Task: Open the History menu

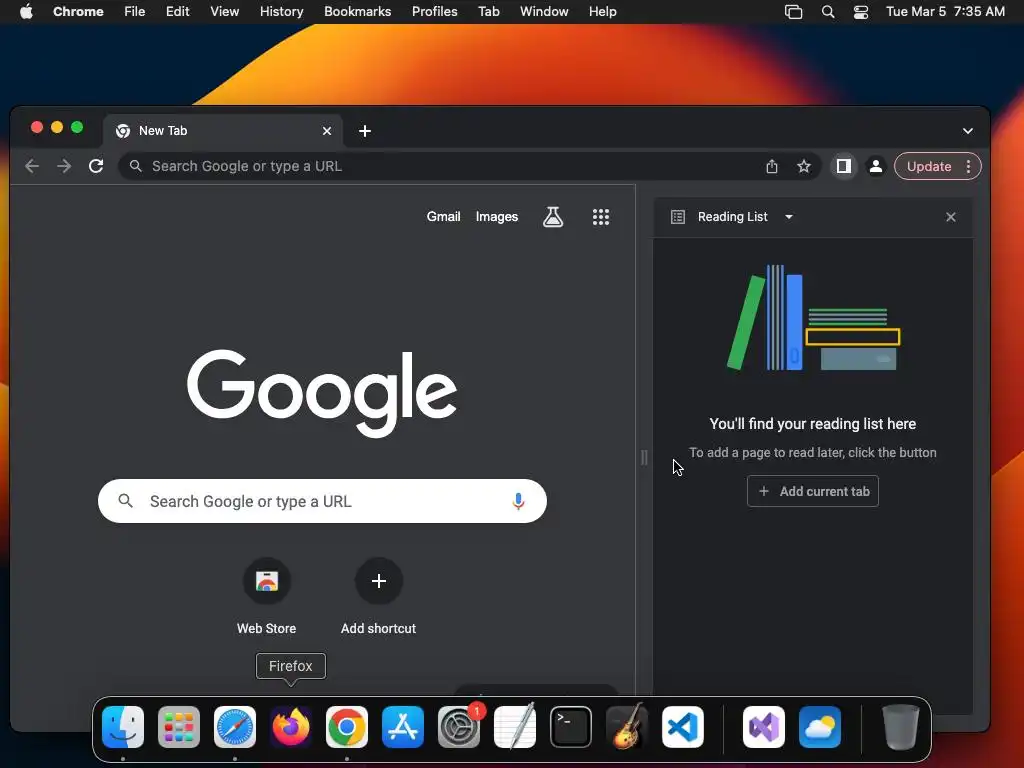Action: [281, 12]
